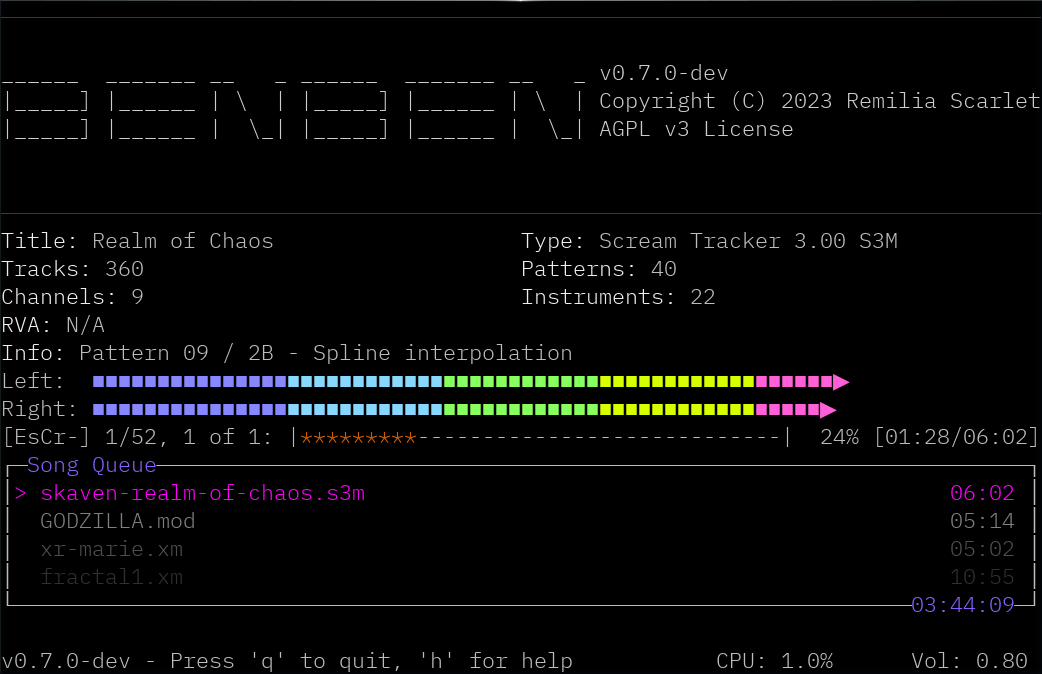Click the elapsed time [01:28/06:02] display
Screen dimensions: 1042x674
(956, 438)
